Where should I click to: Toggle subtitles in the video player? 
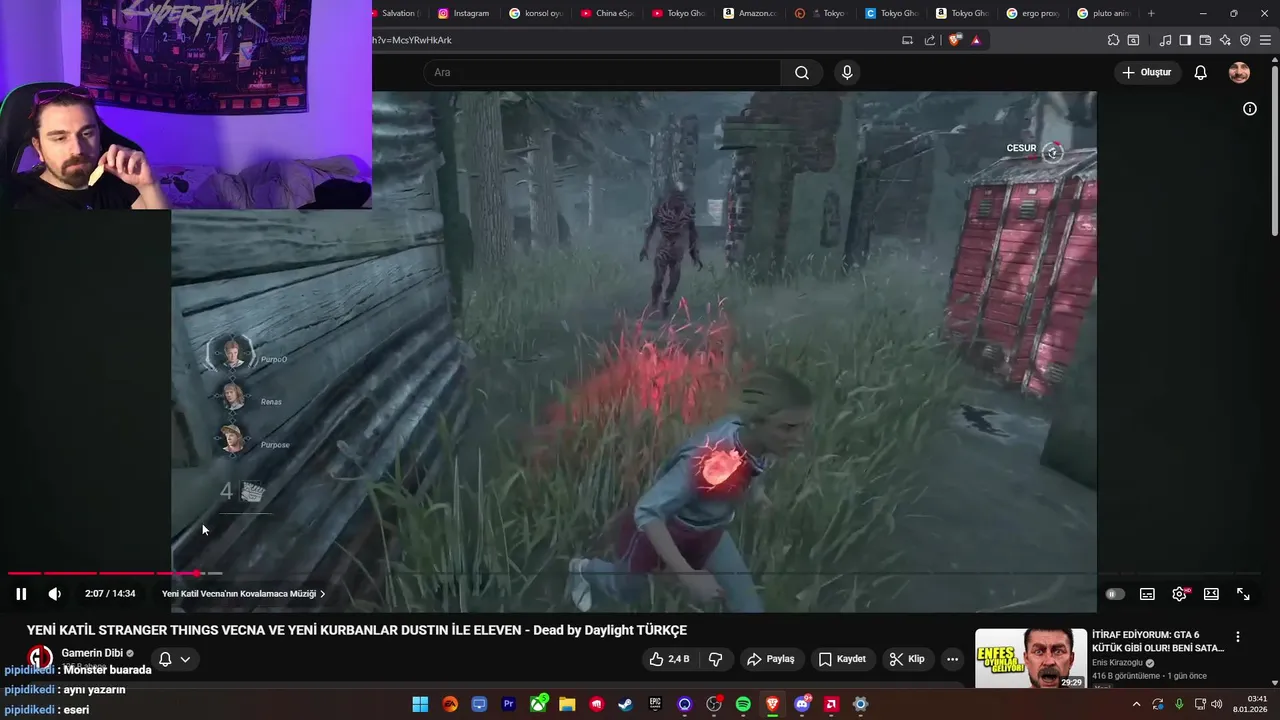[x=1147, y=594]
